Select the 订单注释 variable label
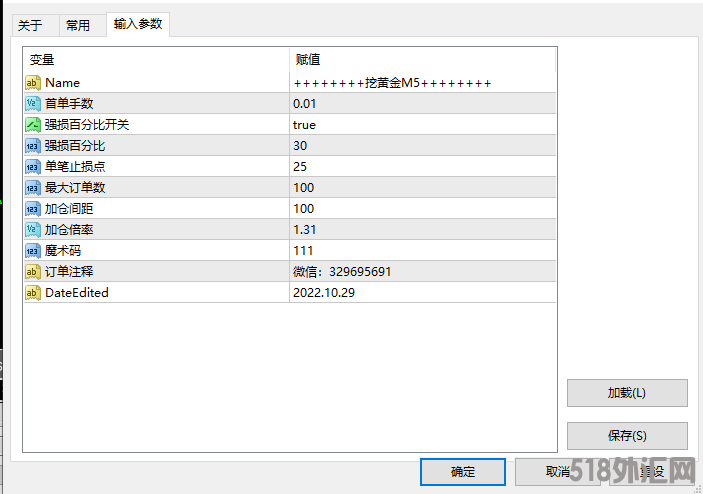 (x=69, y=272)
